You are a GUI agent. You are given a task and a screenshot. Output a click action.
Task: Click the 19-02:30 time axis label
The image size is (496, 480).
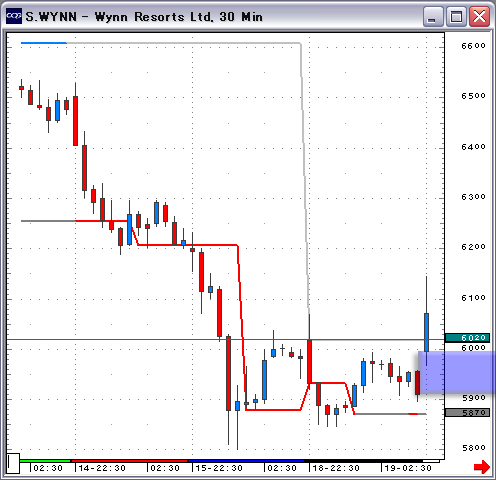click(x=408, y=468)
